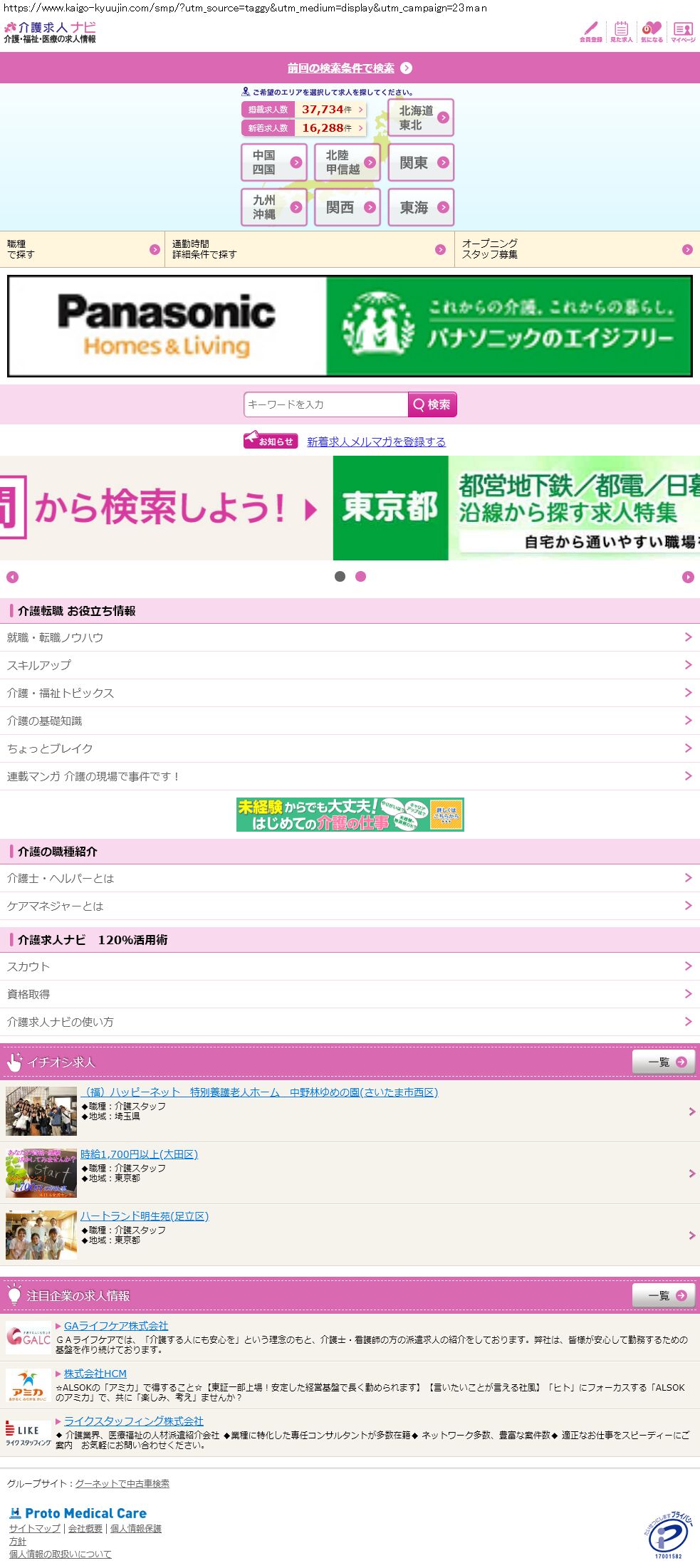The width and height of the screenshot is (700, 1568).
Task: Open 会員登録 pencil icon
Action: pos(590,31)
